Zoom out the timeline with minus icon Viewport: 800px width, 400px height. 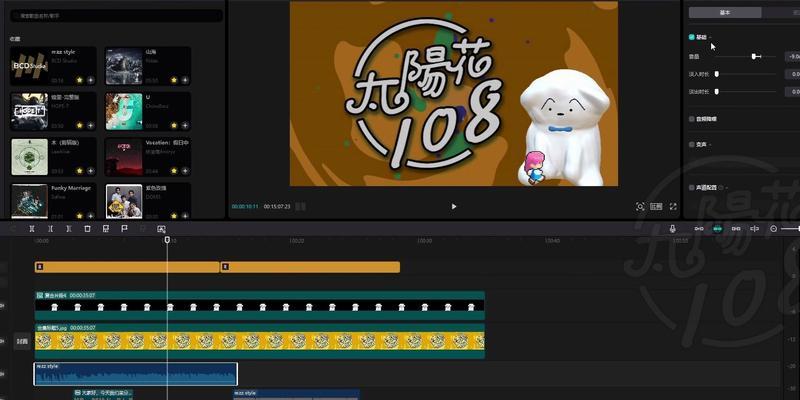tap(773, 229)
